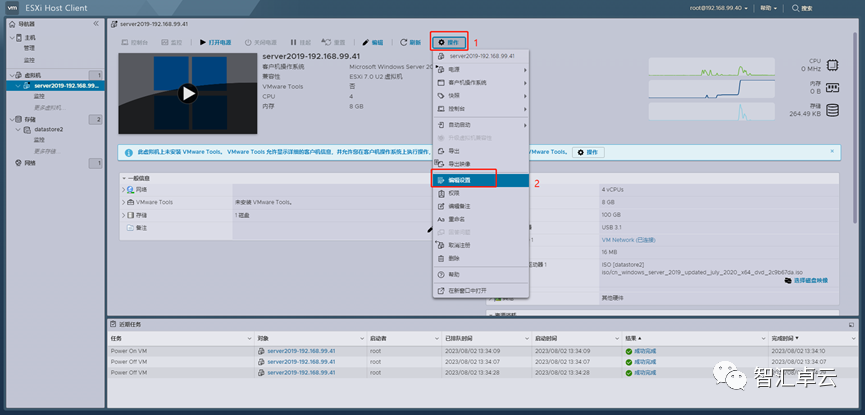Click the 重置 reset toolbar button
The height and width of the screenshot is (415, 865).
pyautogui.click(x=334, y=42)
